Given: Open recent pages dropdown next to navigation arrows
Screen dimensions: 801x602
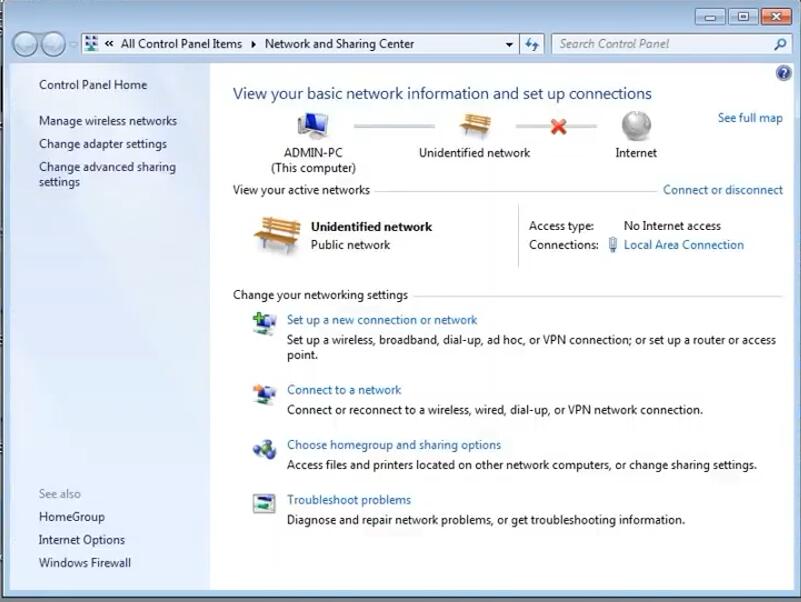Looking at the screenshot, I should click(73, 44).
